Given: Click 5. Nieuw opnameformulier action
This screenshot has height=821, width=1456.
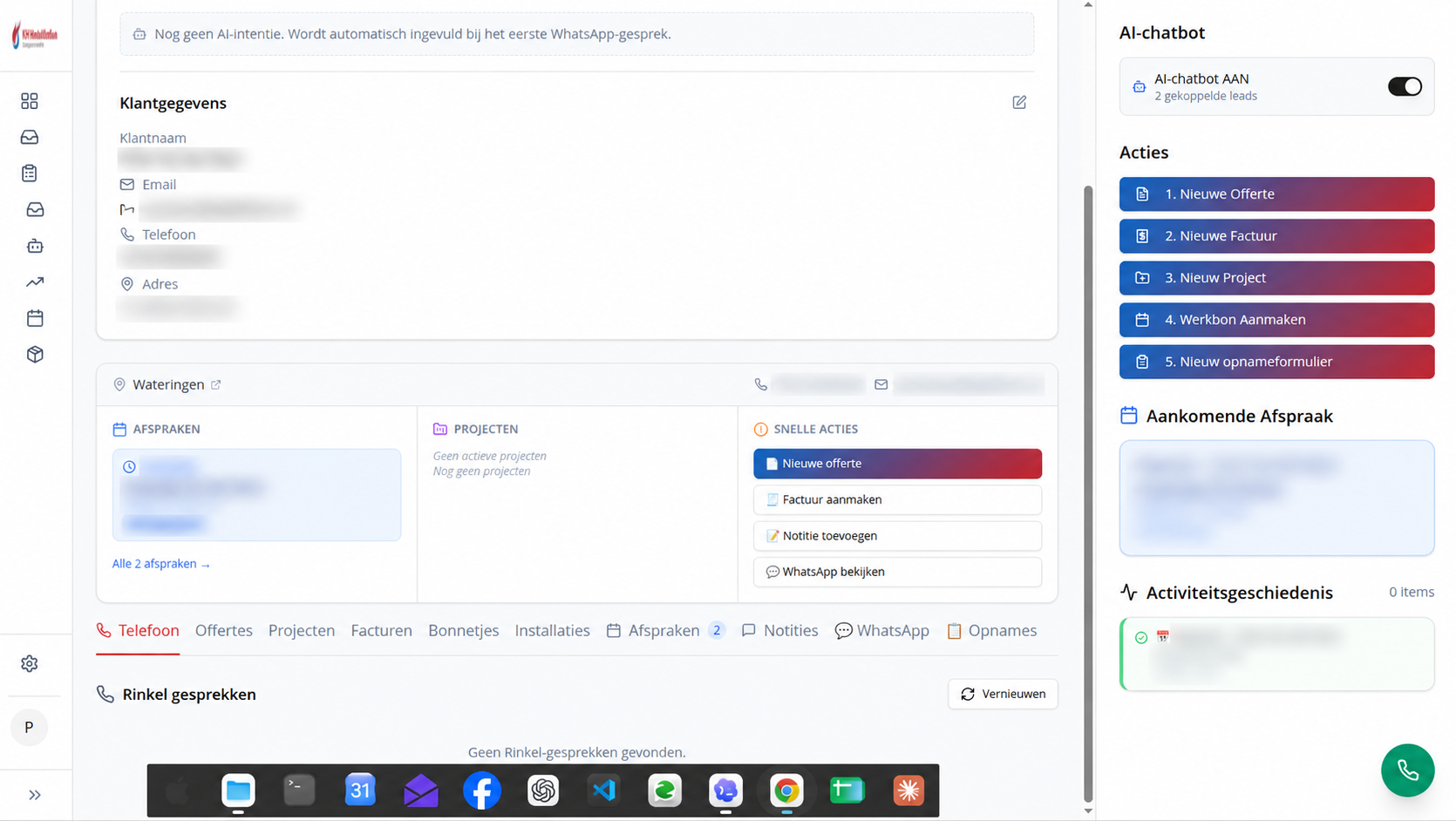Looking at the screenshot, I should coord(1276,362).
